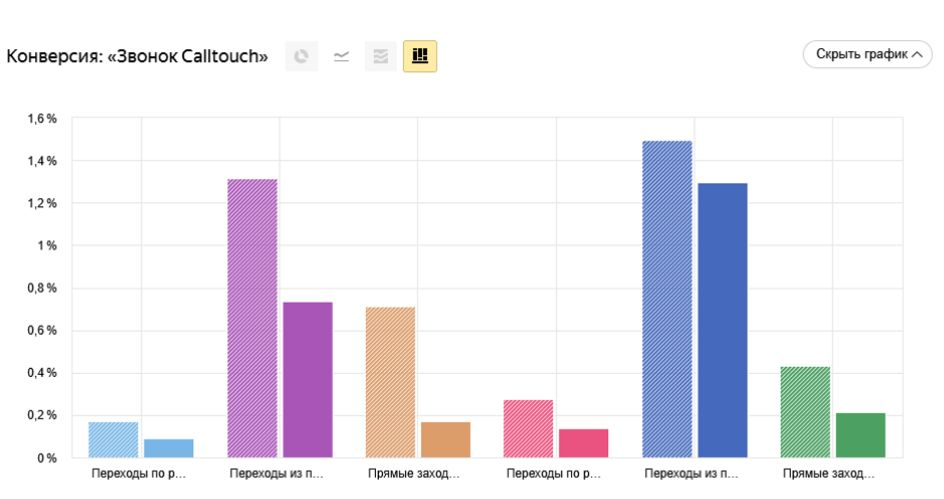
Task: Click the tallest hatched dark-blue bar
Action: click(667, 299)
